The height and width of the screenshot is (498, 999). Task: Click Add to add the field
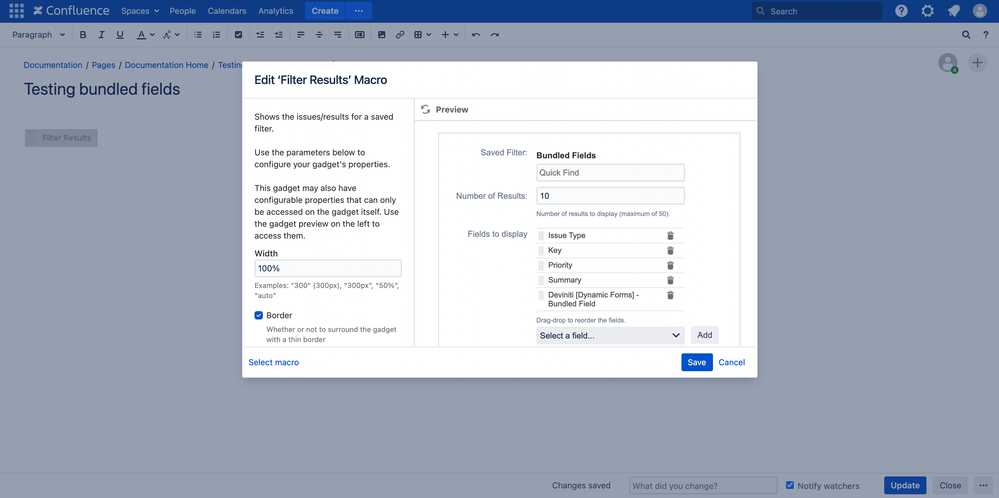[x=705, y=335]
